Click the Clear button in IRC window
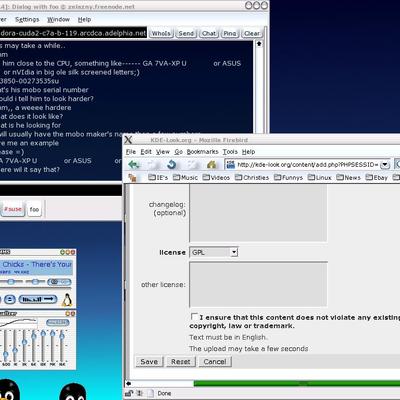This screenshot has width=400, height=400. [x=252, y=33]
